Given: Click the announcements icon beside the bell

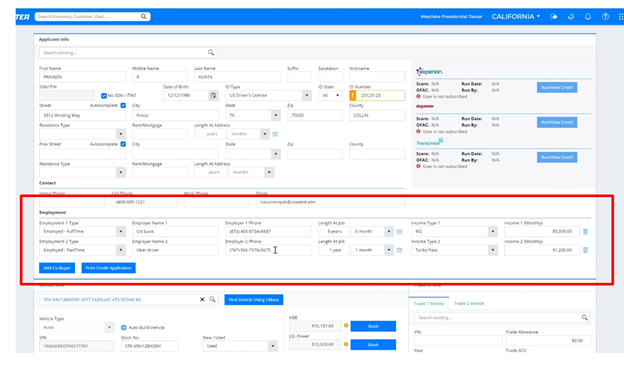Looking at the screenshot, I should point(571,17).
